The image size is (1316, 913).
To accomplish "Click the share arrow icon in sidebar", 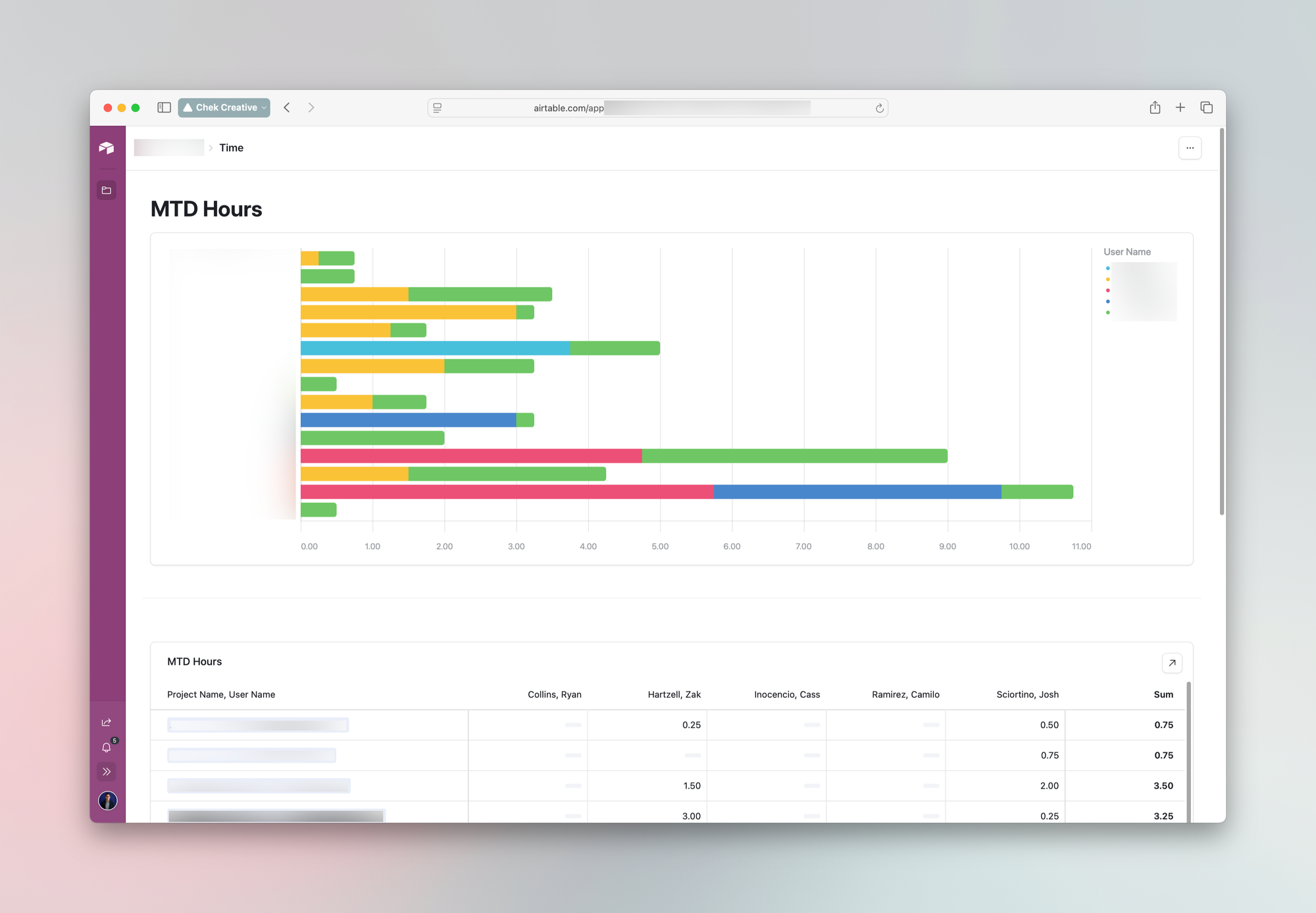I will [x=107, y=722].
